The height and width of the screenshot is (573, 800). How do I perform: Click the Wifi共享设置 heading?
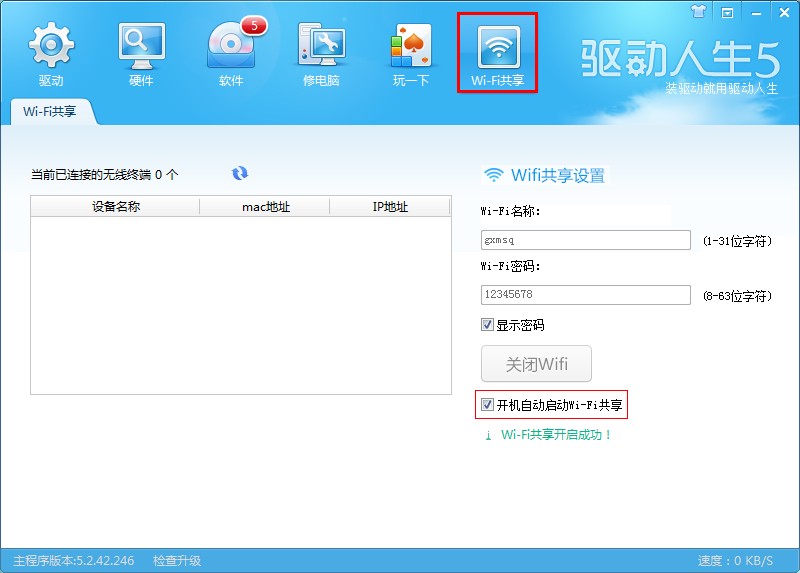558,175
